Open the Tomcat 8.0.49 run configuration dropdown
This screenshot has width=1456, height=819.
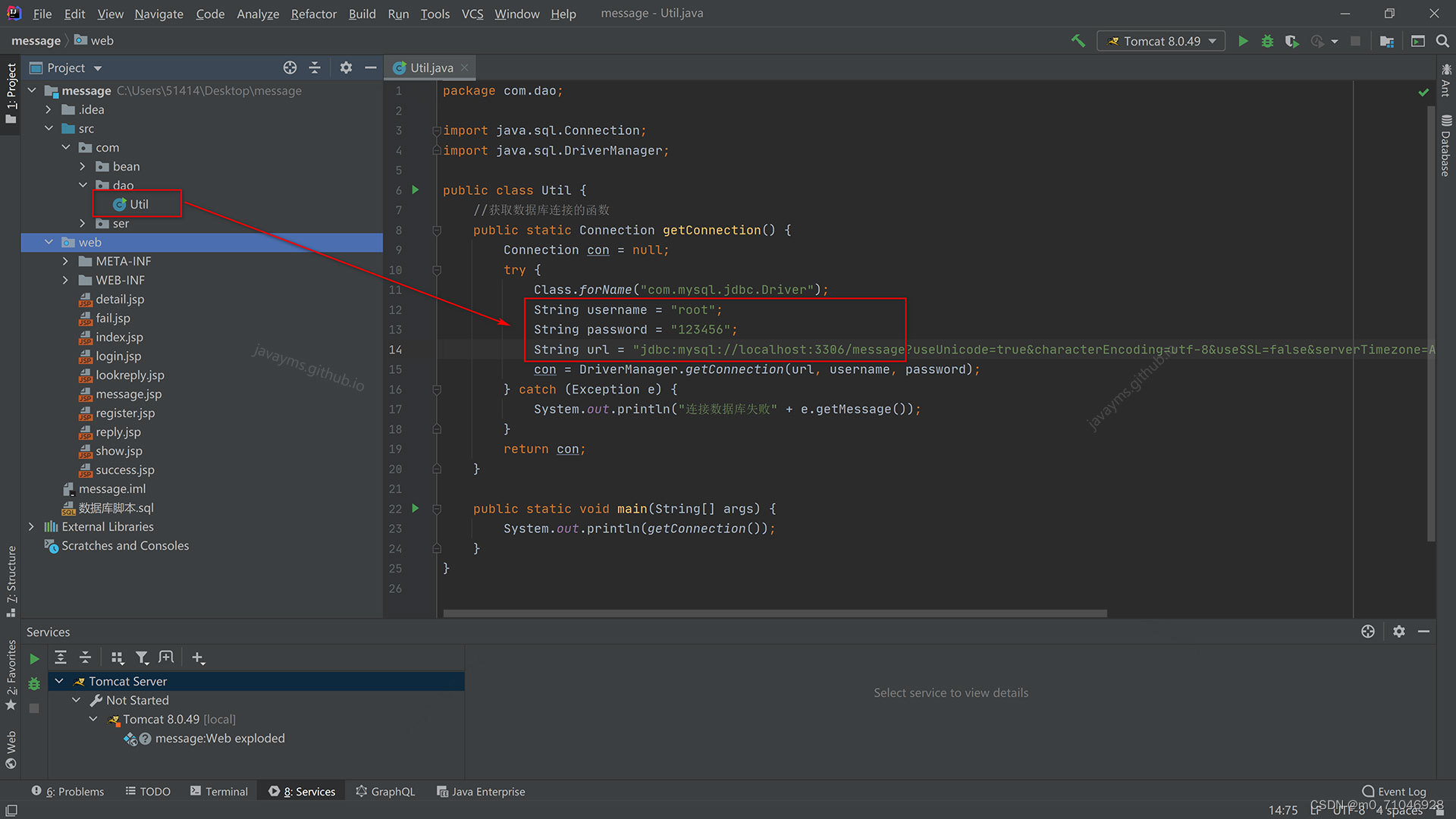pos(1211,41)
